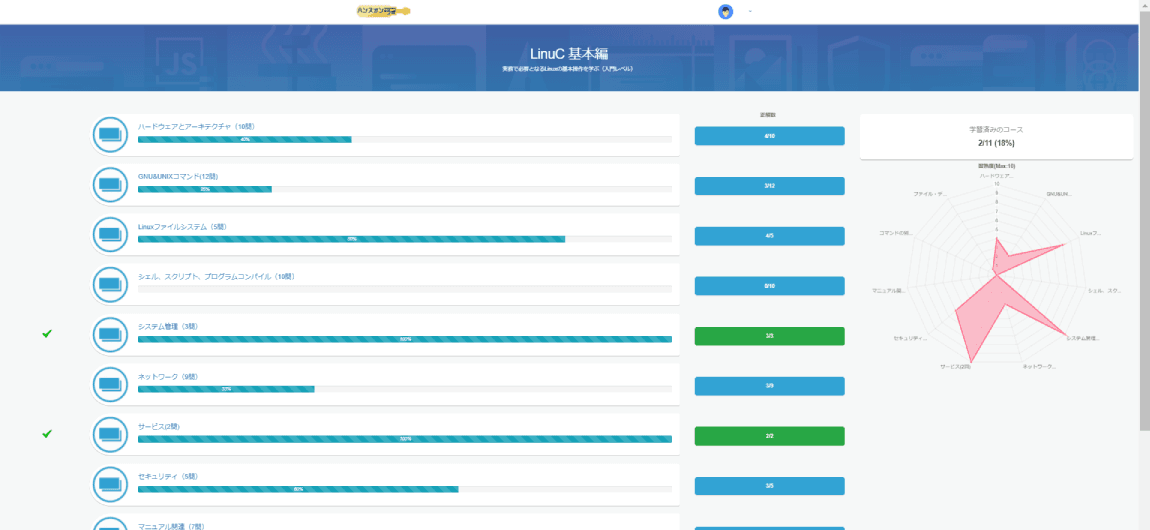Click the 学習済みのコース summary card
The height and width of the screenshot is (530, 1150).
[x=996, y=136]
